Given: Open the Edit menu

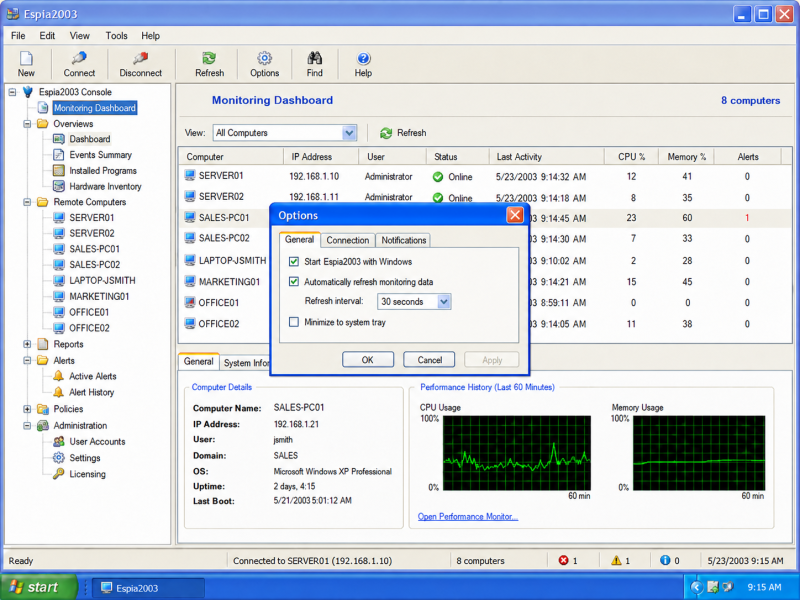Looking at the screenshot, I should click(47, 36).
